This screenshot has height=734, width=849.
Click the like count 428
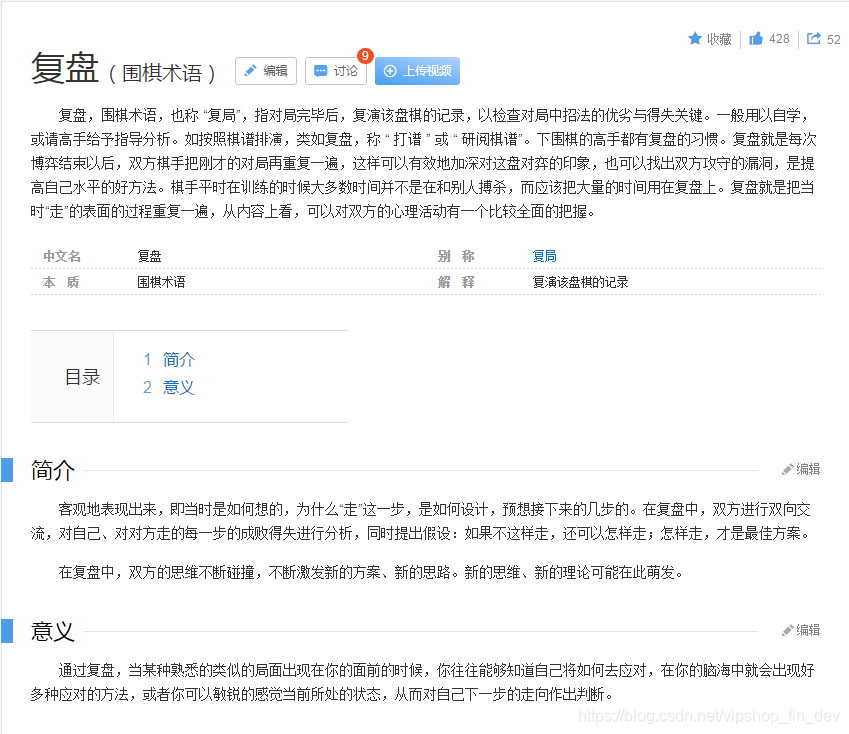point(779,39)
